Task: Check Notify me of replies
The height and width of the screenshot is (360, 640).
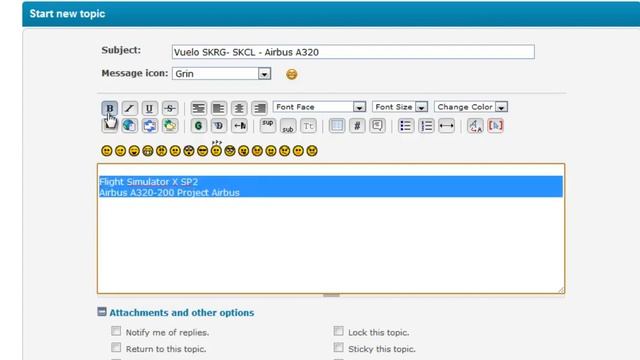Action: tap(116, 331)
